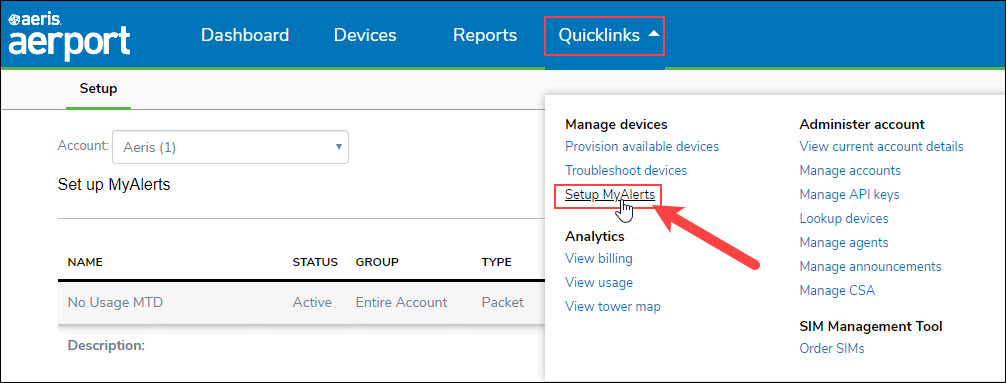Open Manage accounts link
This screenshot has height=383, width=1006.
click(850, 171)
